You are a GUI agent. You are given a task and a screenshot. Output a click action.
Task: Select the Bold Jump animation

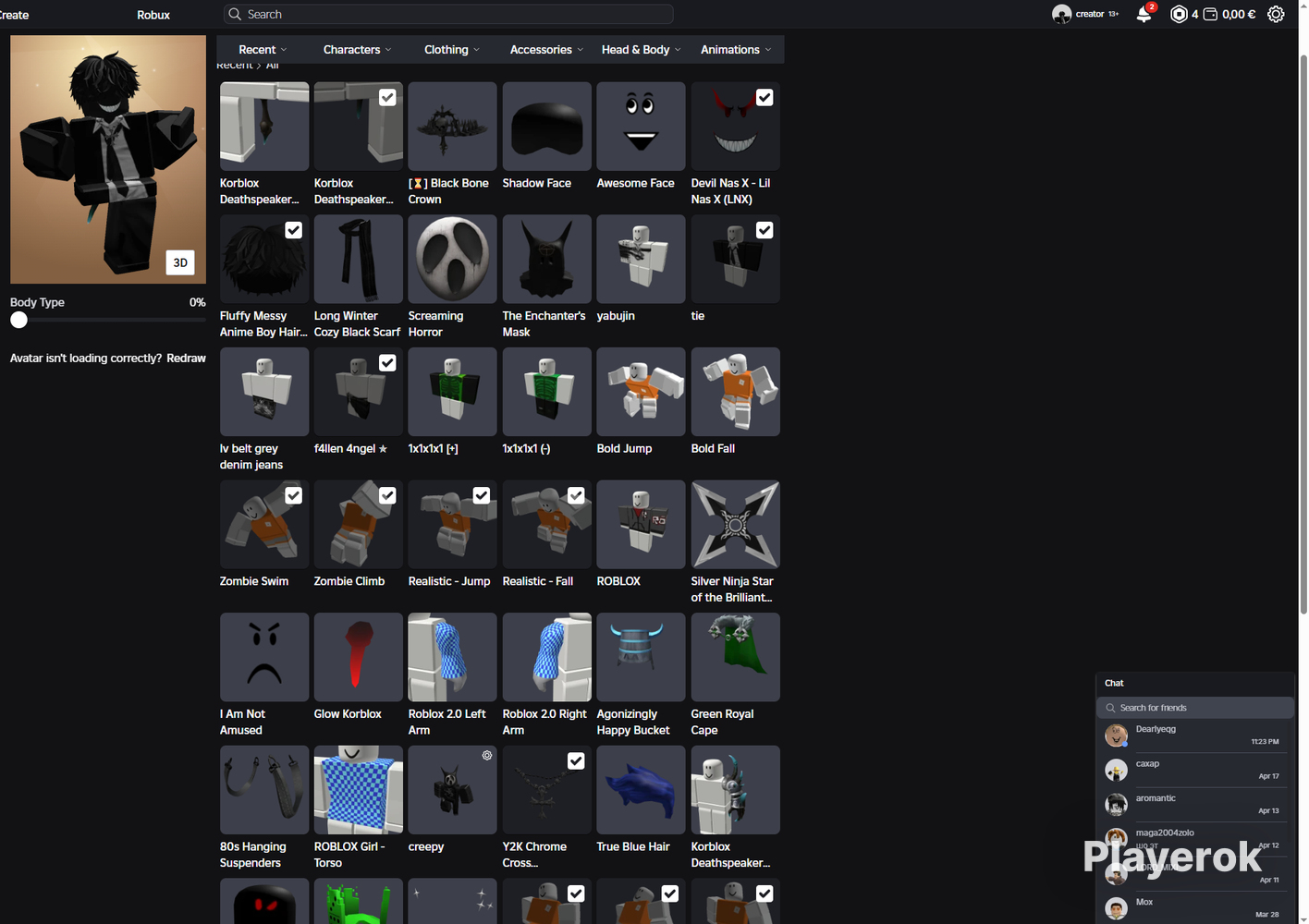click(641, 392)
